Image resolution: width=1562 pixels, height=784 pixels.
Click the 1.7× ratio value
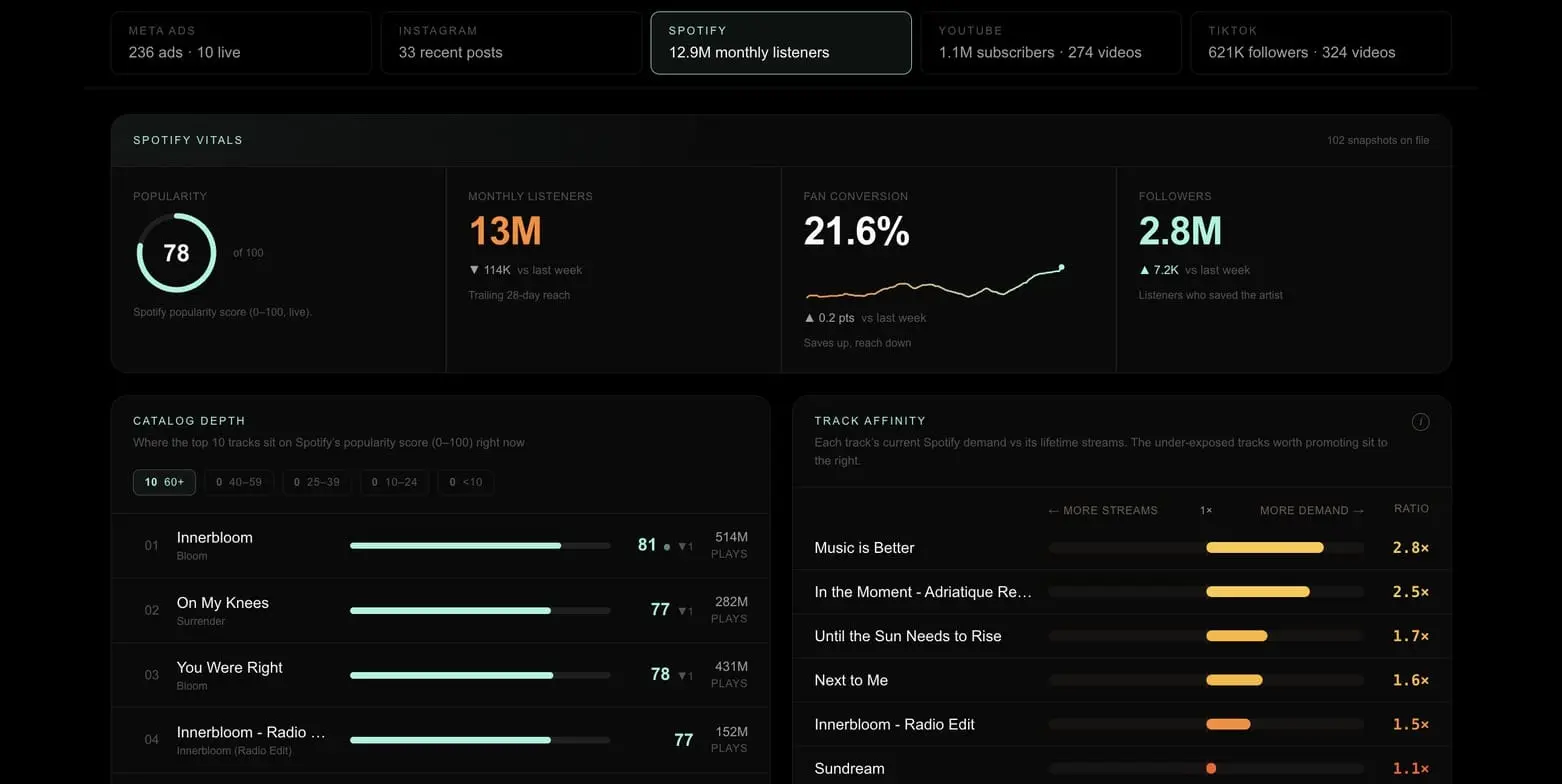[1411, 636]
